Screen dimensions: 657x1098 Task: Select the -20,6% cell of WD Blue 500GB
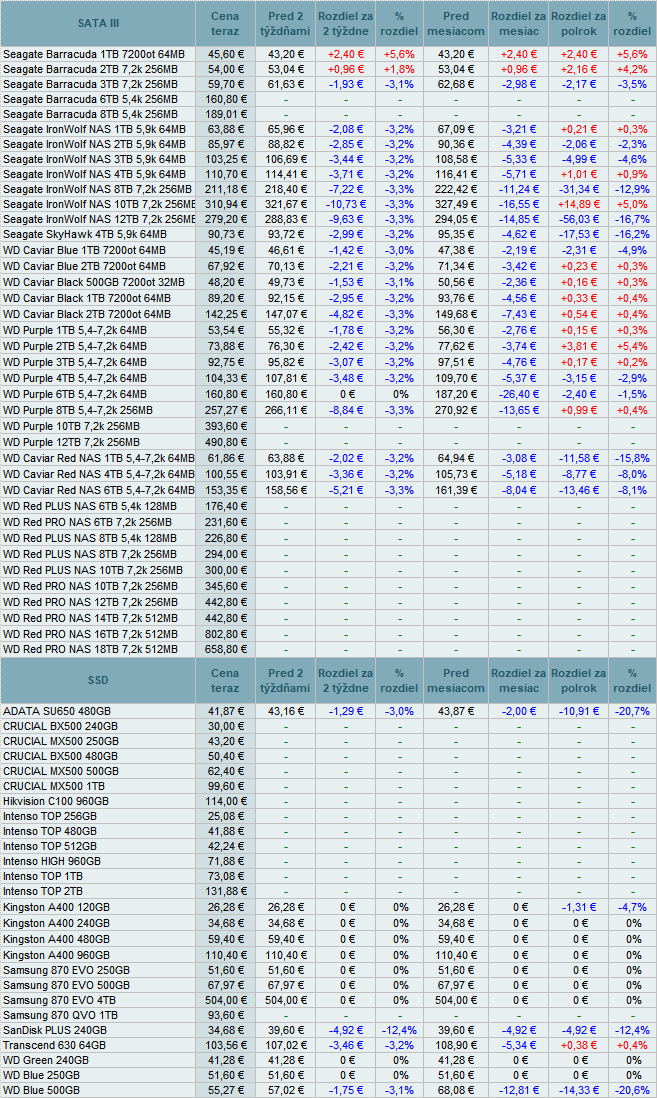click(x=632, y=1091)
